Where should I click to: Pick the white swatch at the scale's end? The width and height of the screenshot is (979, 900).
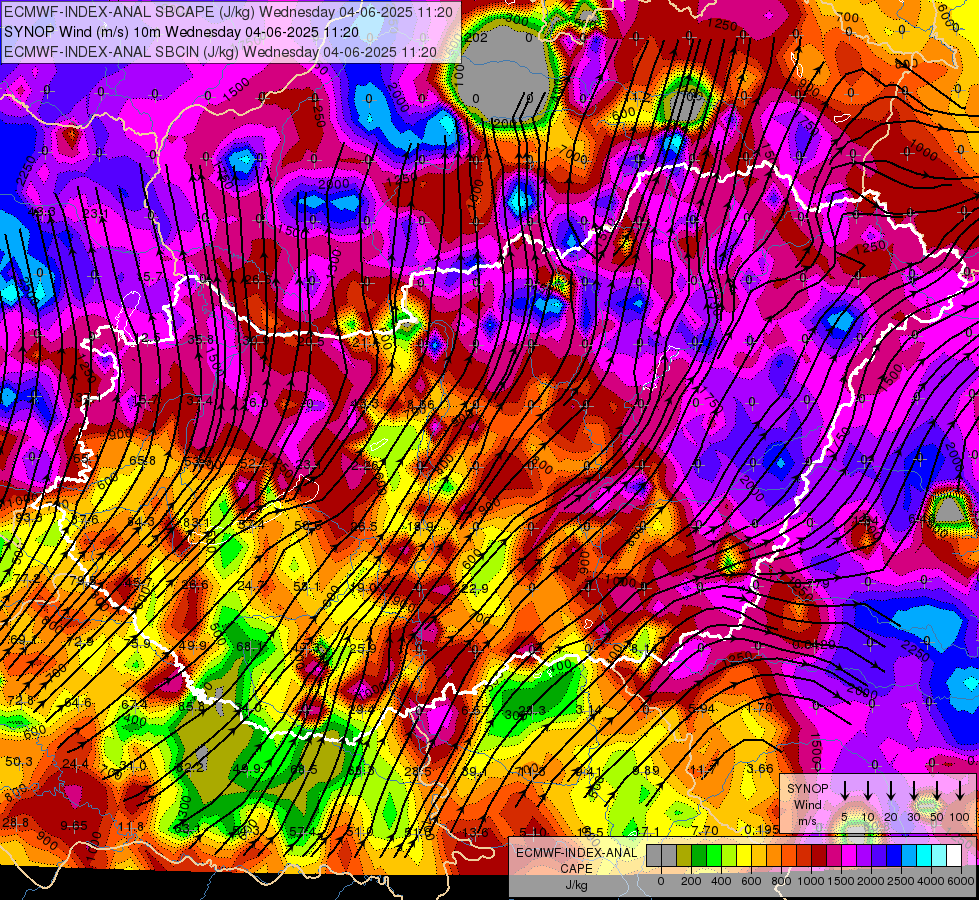(x=954, y=855)
